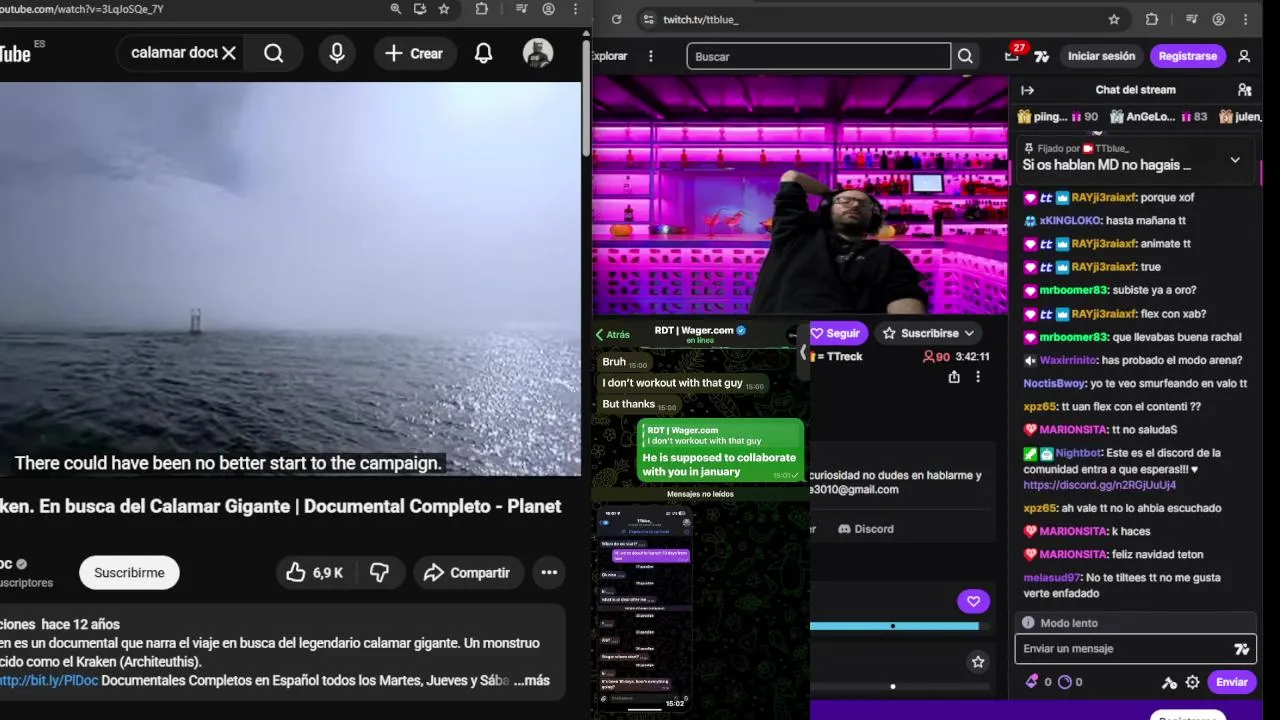Click the Twitch search magnifier button
The height and width of the screenshot is (720, 1280).
965,56
